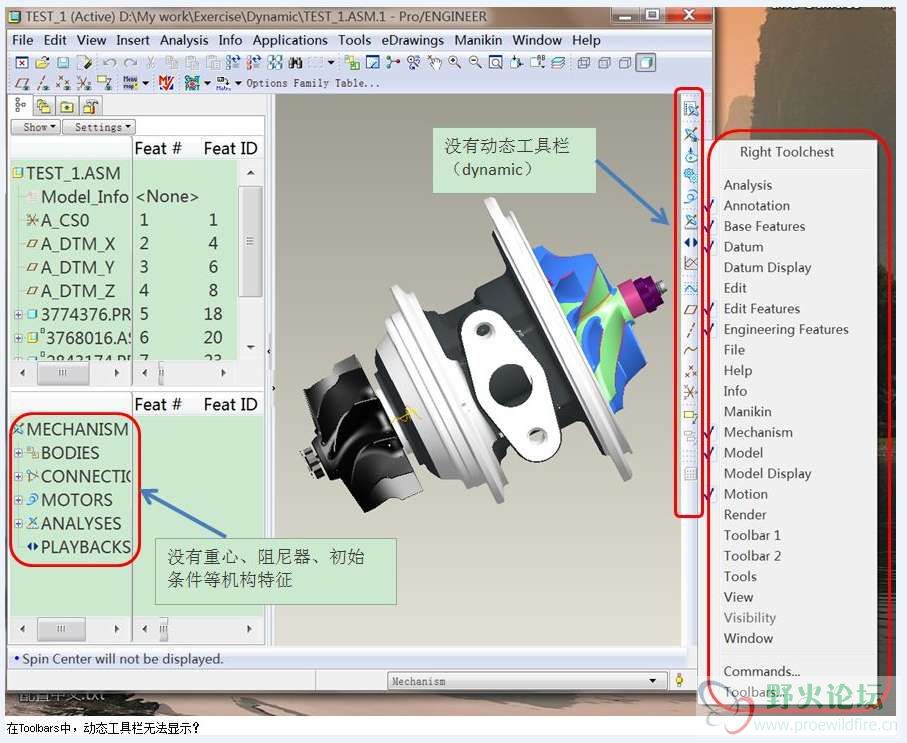The height and width of the screenshot is (743, 907).
Task: Click the Cut scissors icon
Action: pos(150,62)
